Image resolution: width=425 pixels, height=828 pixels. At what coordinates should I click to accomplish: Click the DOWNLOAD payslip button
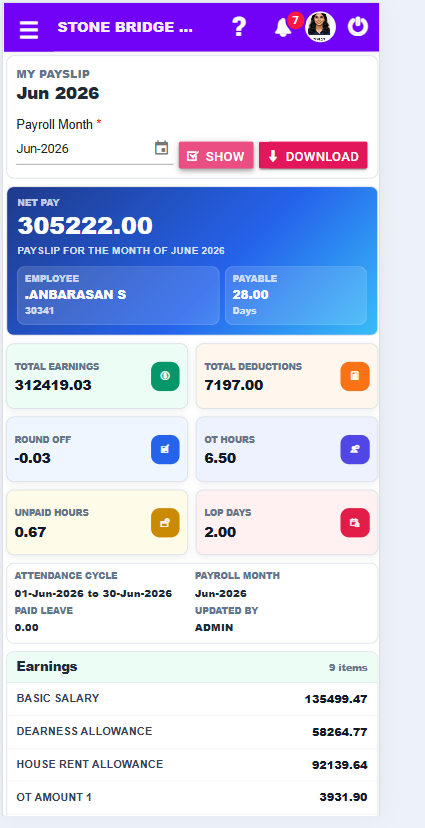coord(313,156)
